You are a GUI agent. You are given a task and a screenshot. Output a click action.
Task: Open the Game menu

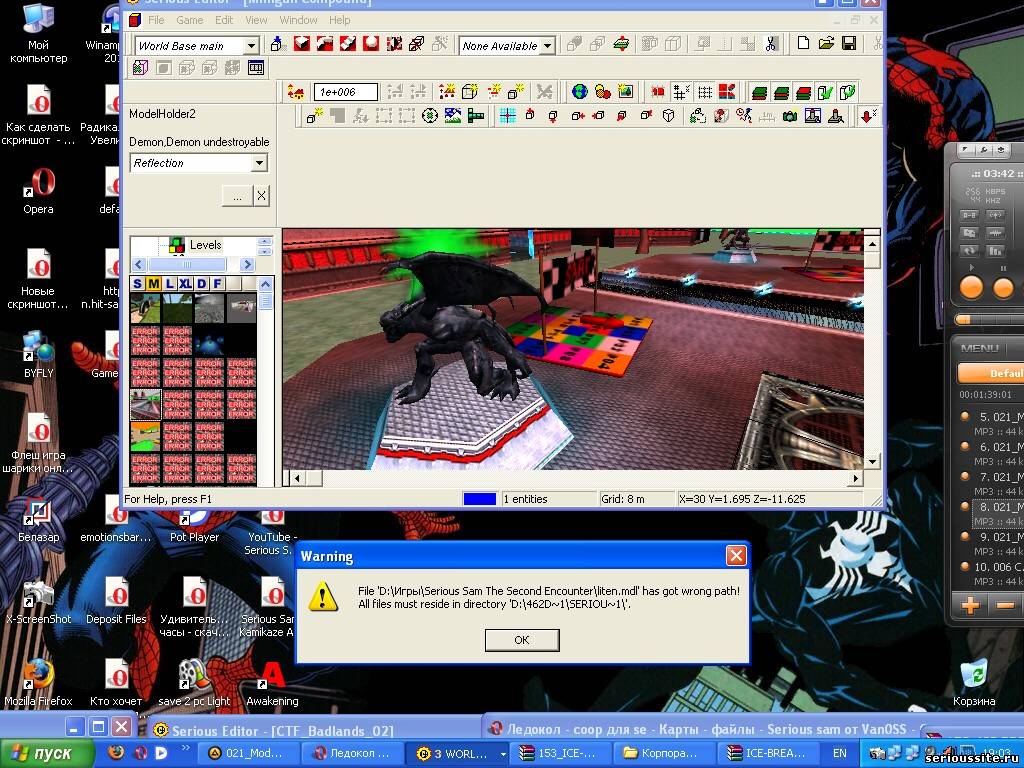pos(189,20)
